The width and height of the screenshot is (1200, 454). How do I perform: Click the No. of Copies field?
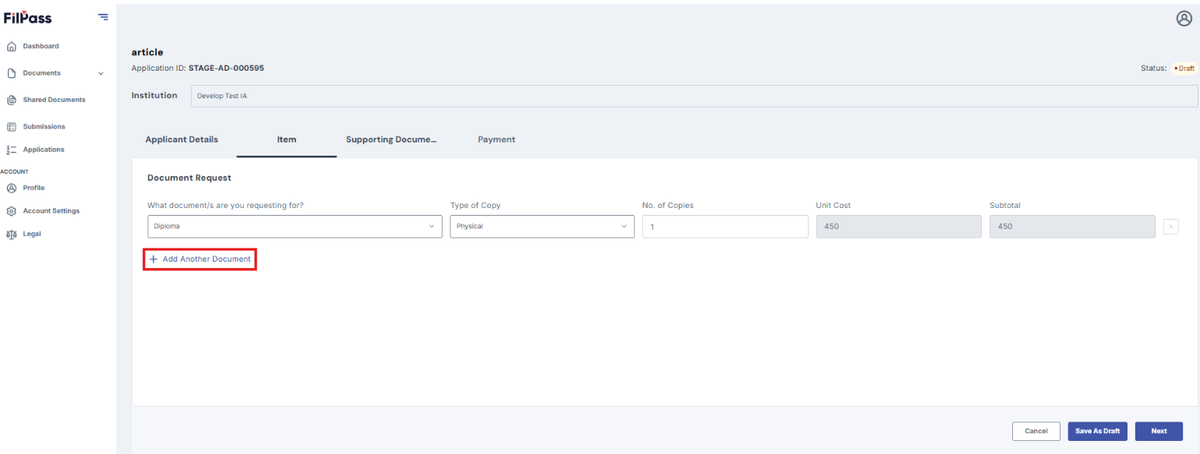click(x=725, y=227)
